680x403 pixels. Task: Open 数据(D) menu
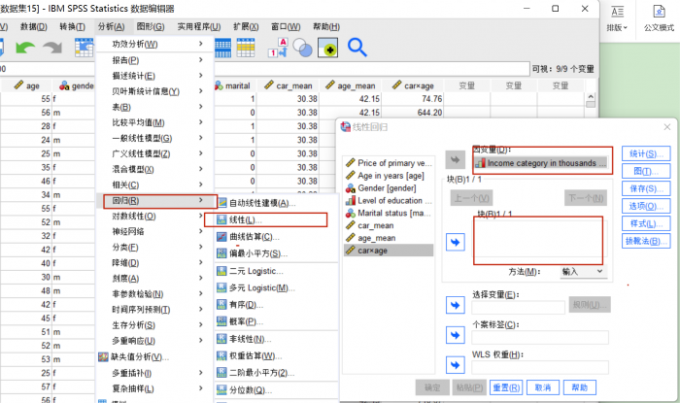point(34,26)
